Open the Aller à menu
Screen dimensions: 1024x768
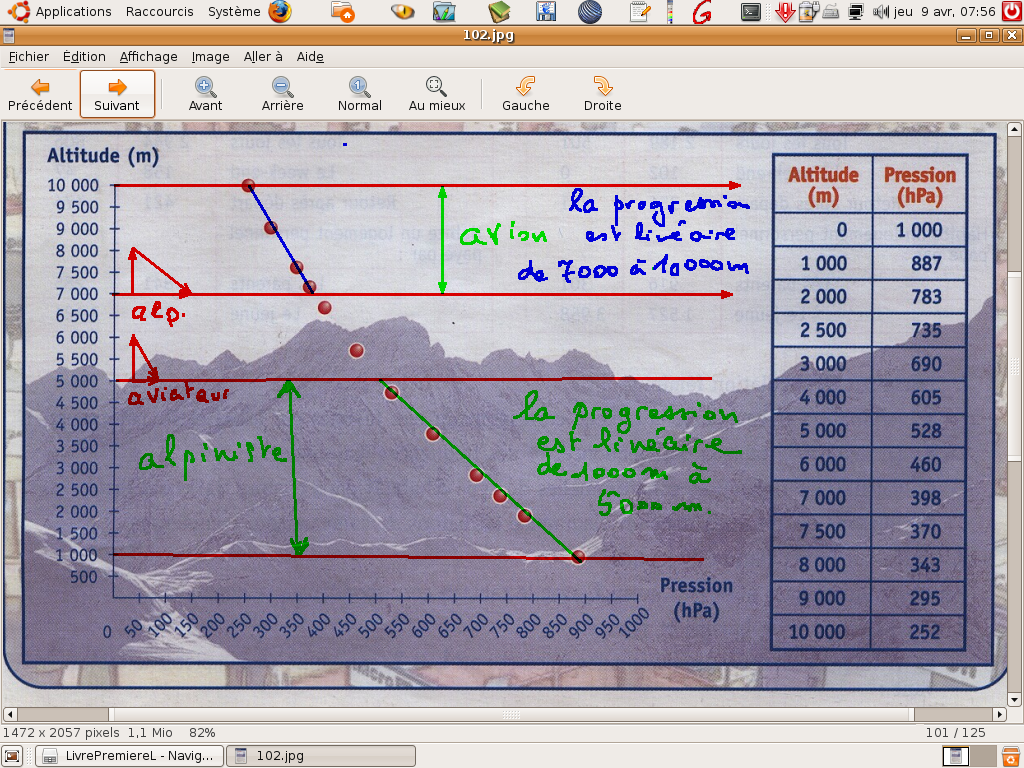pos(263,57)
